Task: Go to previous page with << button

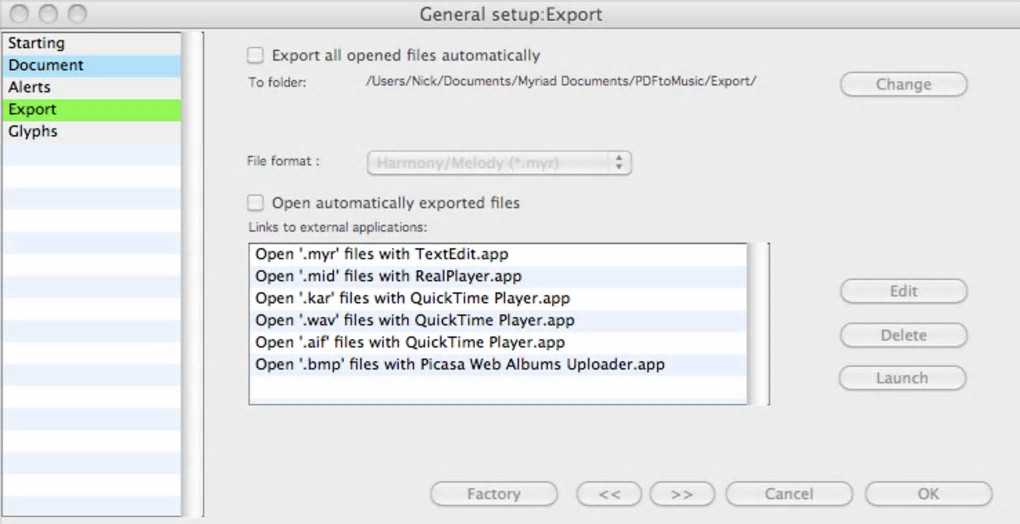Action: coord(610,493)
